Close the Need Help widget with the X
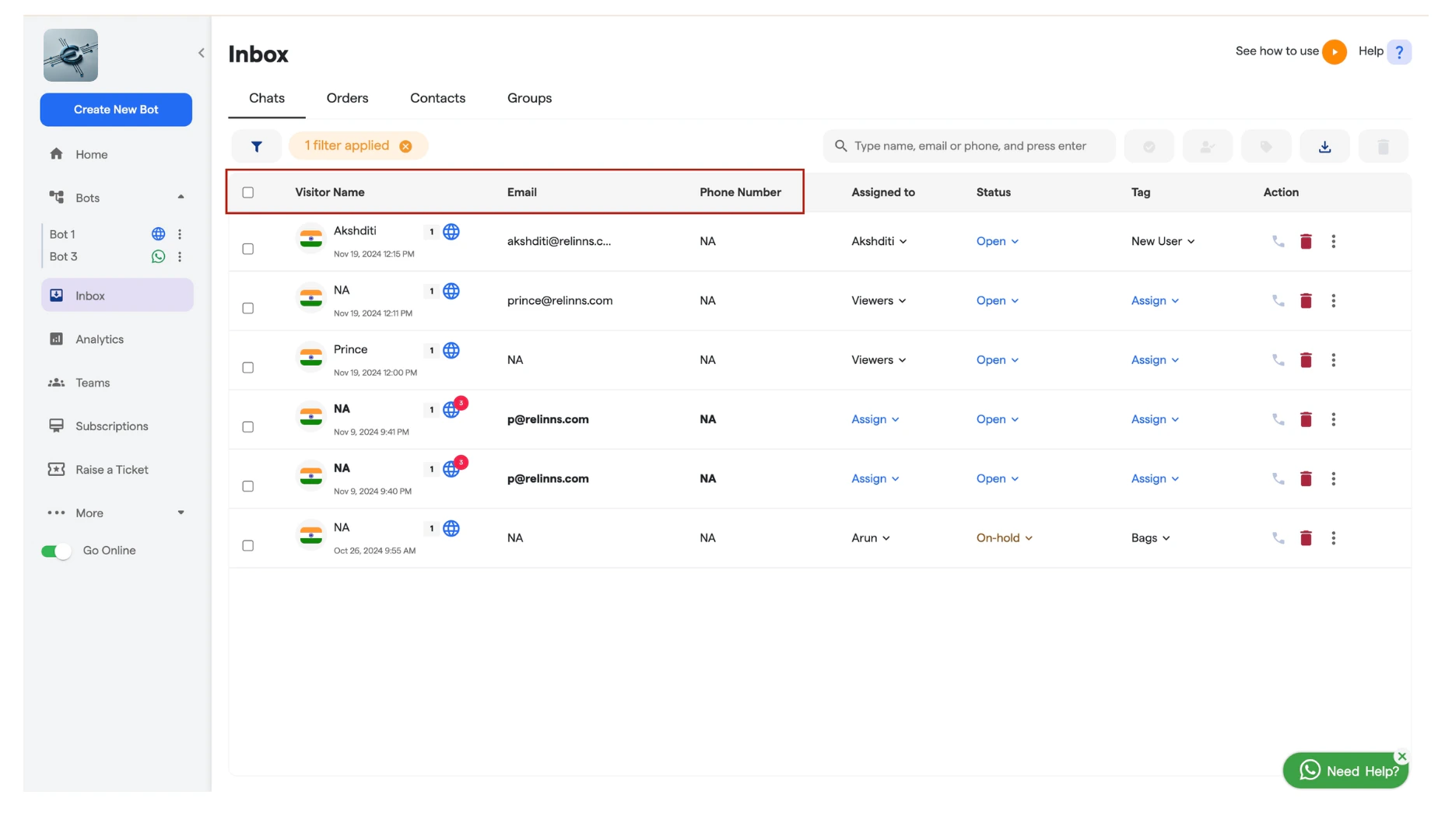Screen dimensions: 1452x840 tap(1401, 757)
